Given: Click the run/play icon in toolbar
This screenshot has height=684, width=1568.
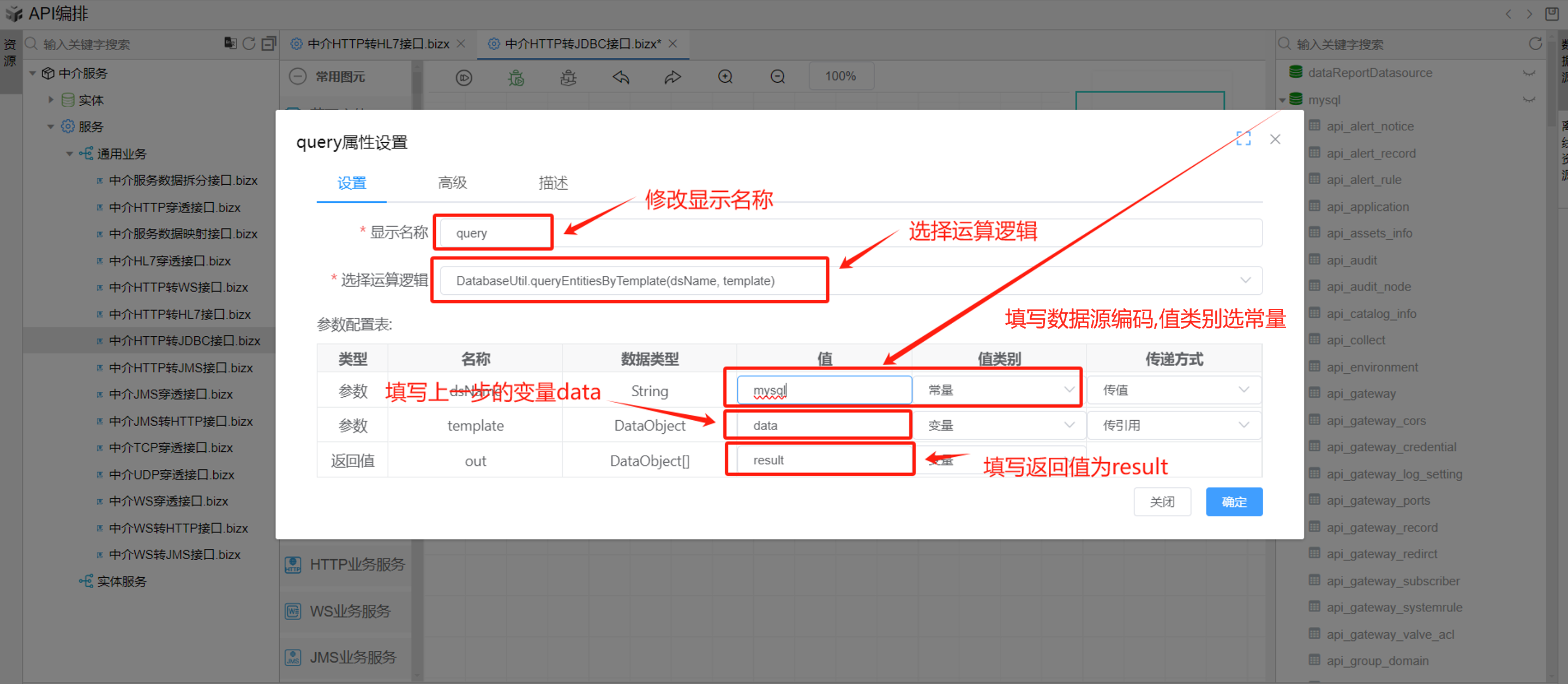Looking at the screenshot, I should coord(464,77).
